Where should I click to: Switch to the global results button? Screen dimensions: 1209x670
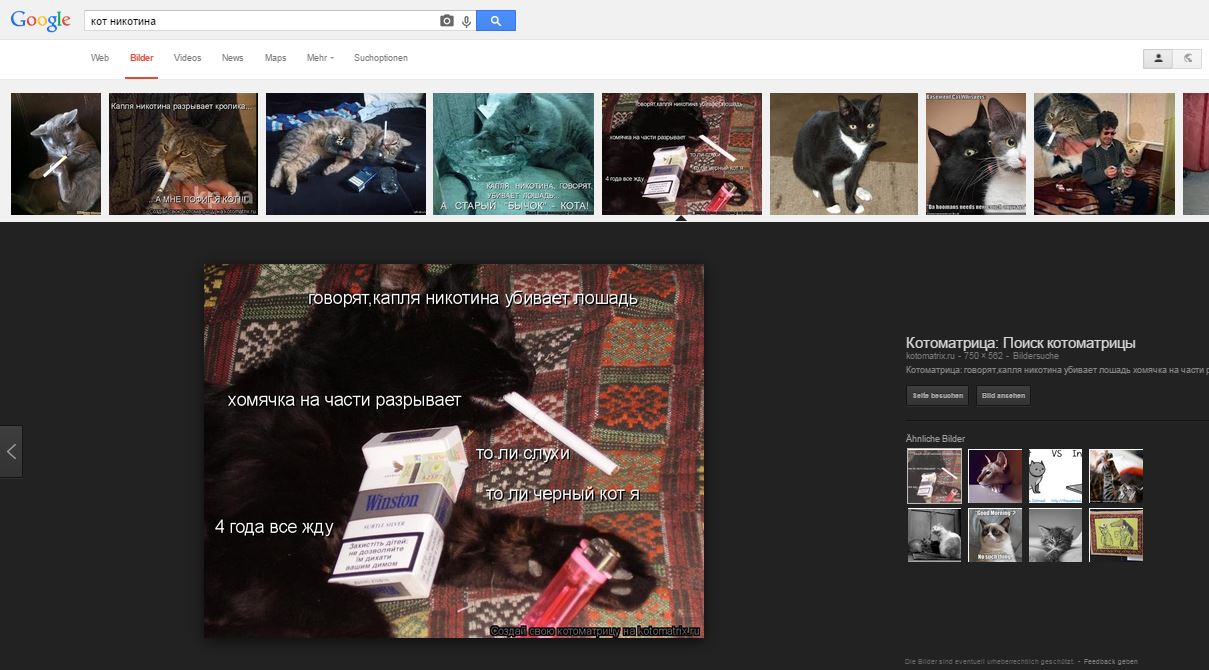(x=1187, y=58)
